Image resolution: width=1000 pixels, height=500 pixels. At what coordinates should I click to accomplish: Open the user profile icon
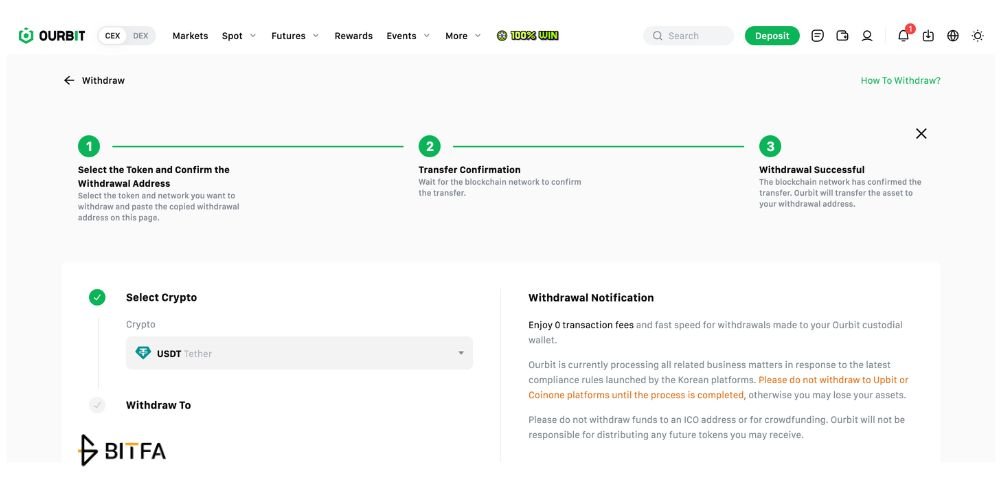(x=867, y=36)
